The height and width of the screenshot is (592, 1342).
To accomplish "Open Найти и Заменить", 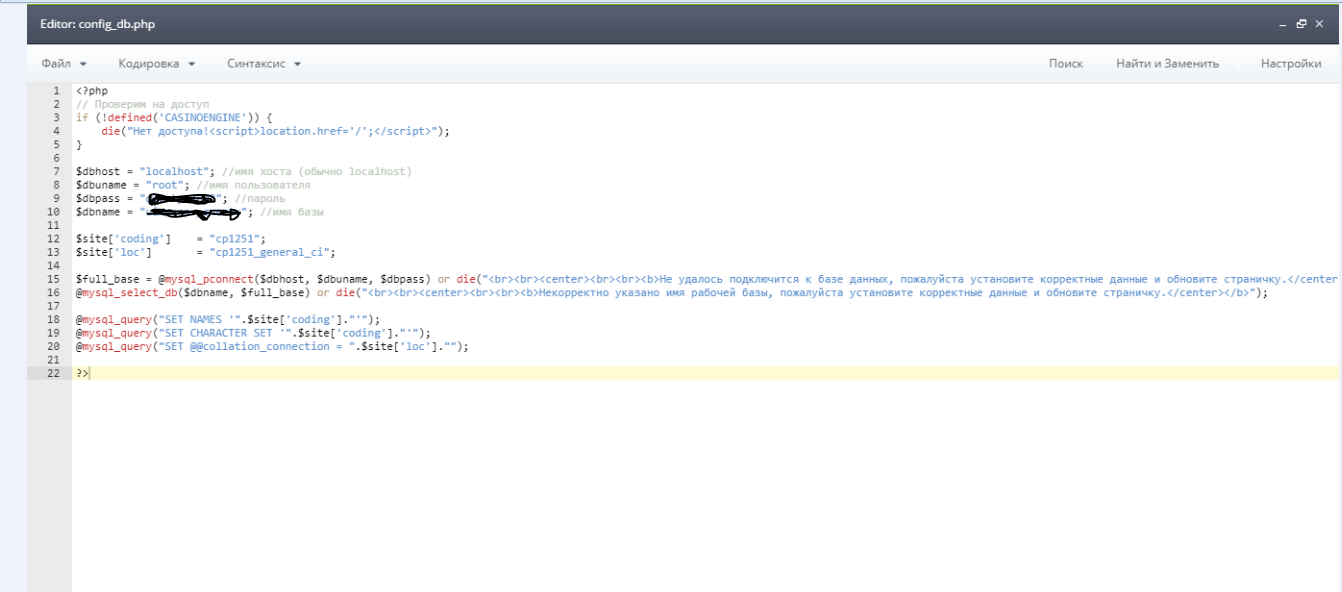I will click(x=1167, y=63).
